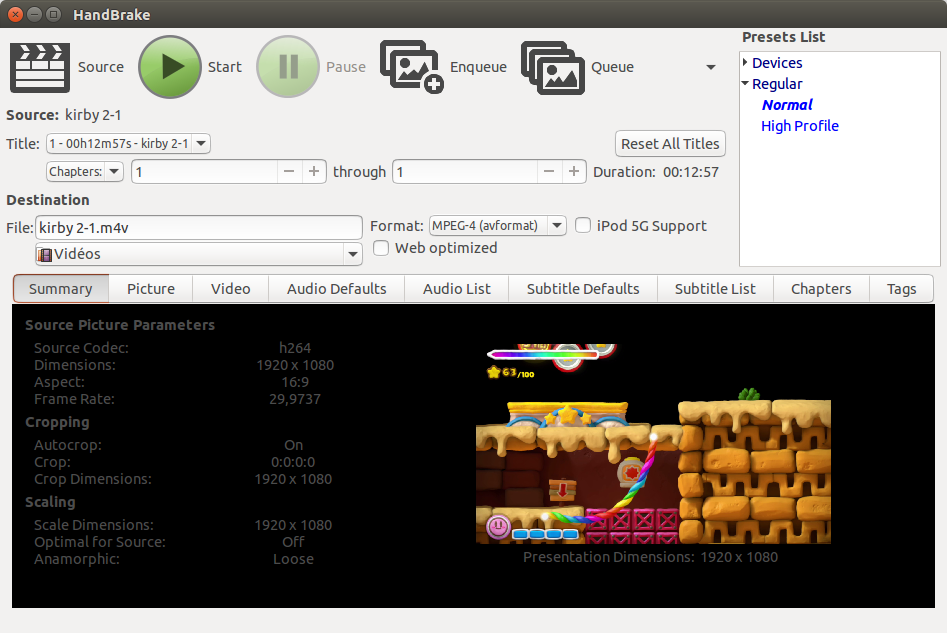This screenshot has height=633, width=947.
Task: Click the Aspect value 16:9
Action: pos(295,382)
